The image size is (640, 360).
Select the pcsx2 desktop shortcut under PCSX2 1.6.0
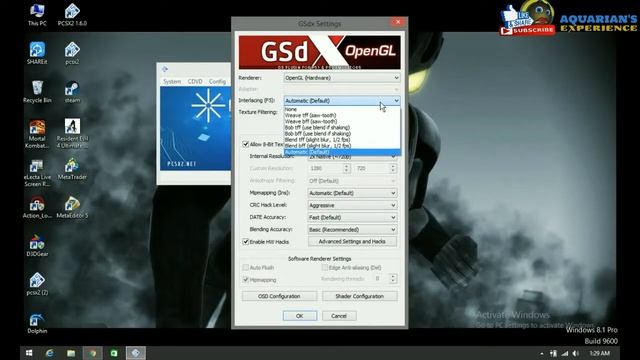click(72, 53)
